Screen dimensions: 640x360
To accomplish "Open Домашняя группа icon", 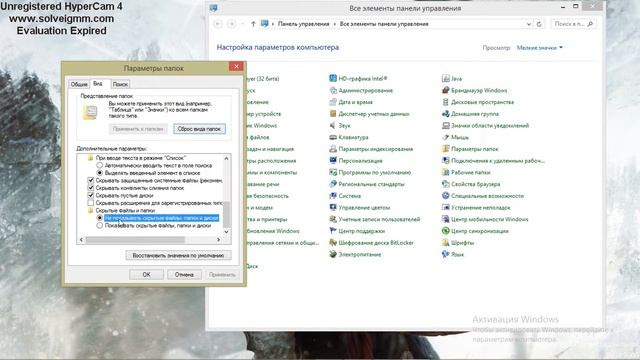I will 445,114.
